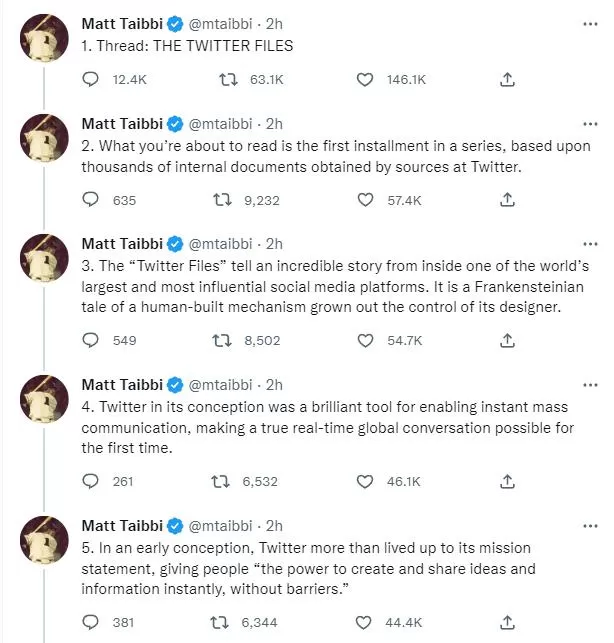Like the tweet with 46.1K likes
Viewport: 614px width, 643px height.
[x=365, y=481]
